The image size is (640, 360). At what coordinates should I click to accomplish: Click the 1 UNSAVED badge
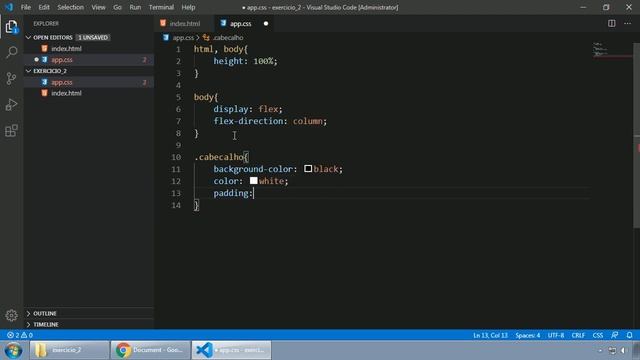tap(93, 38)
